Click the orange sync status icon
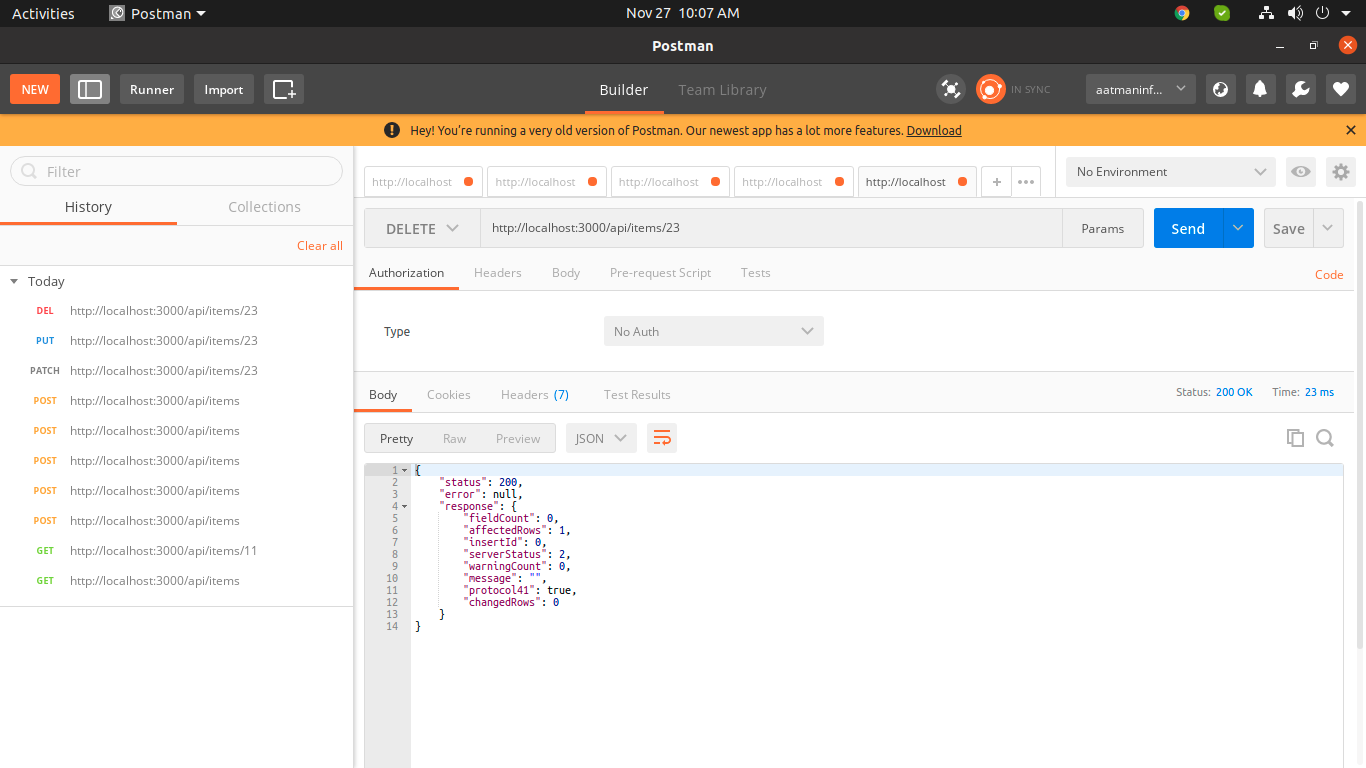Viewport: 1366px width, 768px height. [x=990, y=89]
